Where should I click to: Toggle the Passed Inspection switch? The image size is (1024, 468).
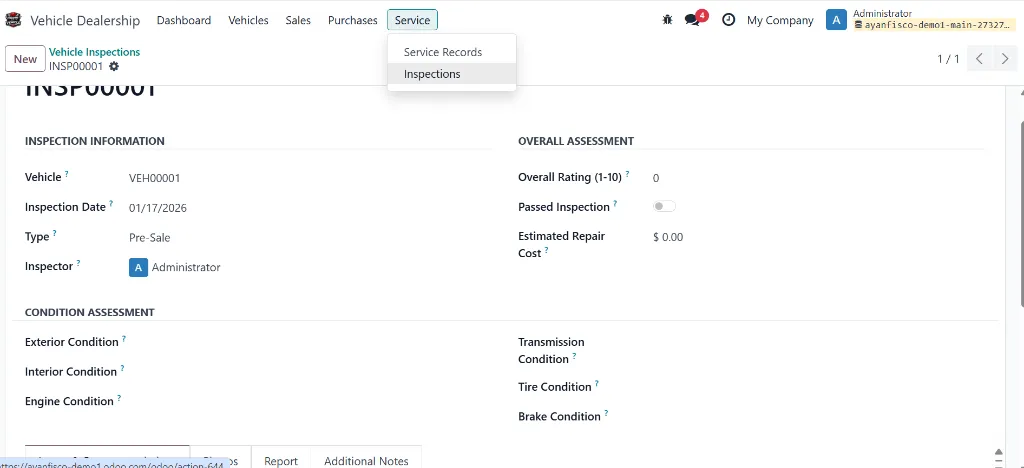(664, 206)
